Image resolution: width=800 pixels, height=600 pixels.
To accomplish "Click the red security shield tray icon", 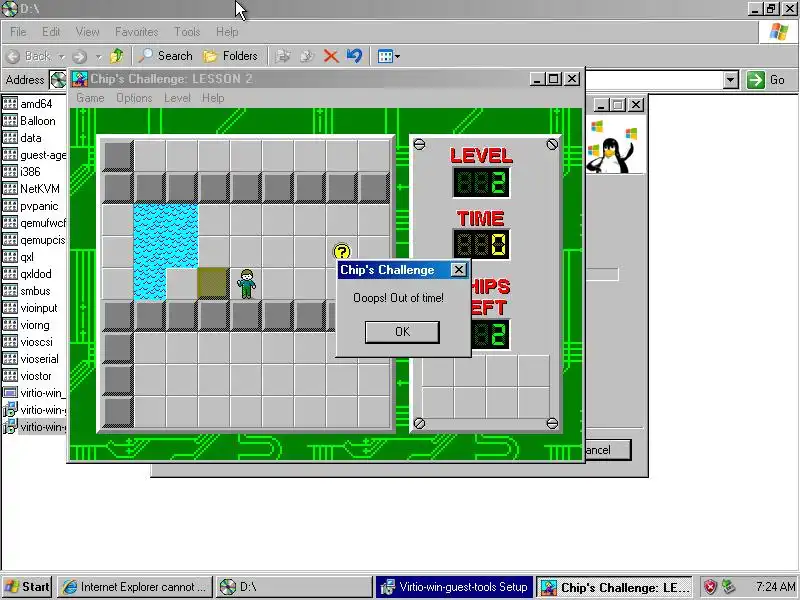I will 710,587.
